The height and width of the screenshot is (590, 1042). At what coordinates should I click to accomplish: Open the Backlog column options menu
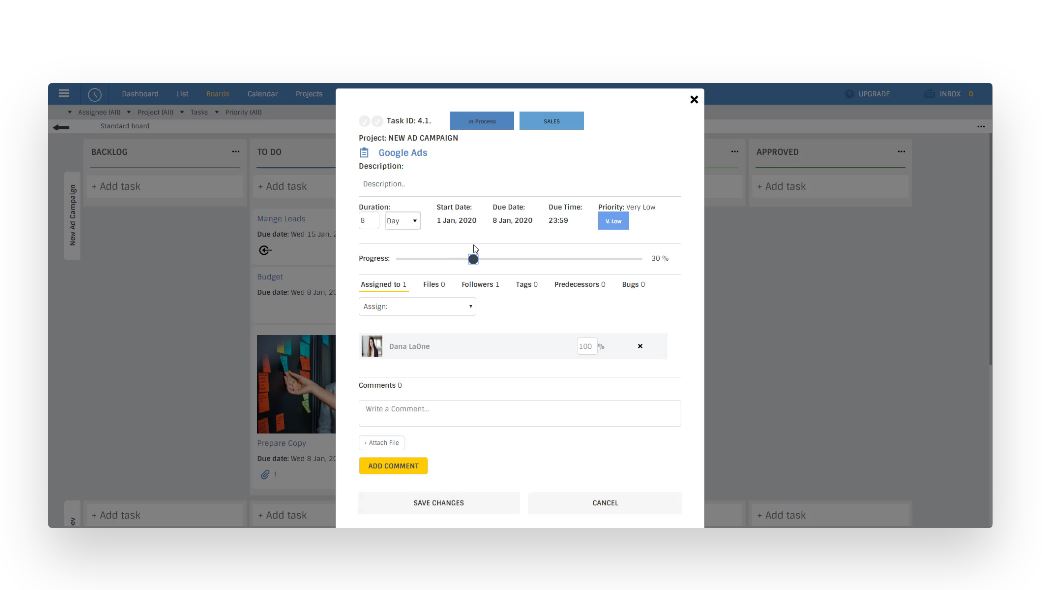pyautogui.click(x=235, y=151)
